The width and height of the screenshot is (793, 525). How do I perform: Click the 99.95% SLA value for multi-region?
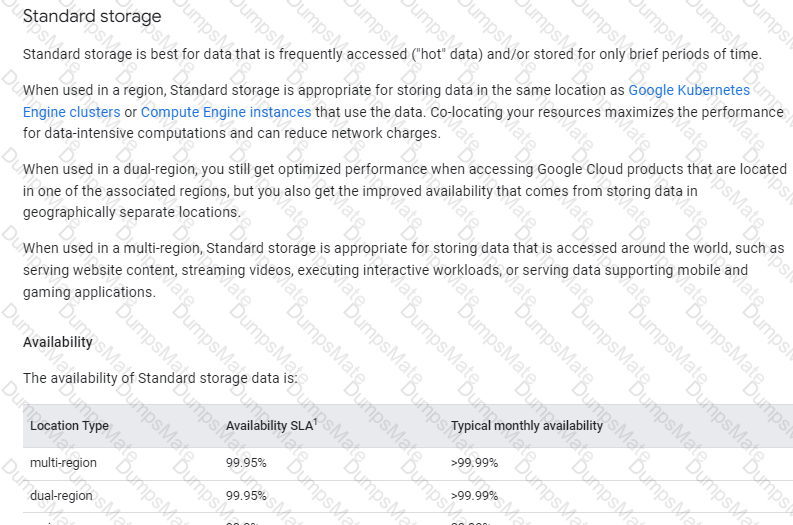[246, 463]
